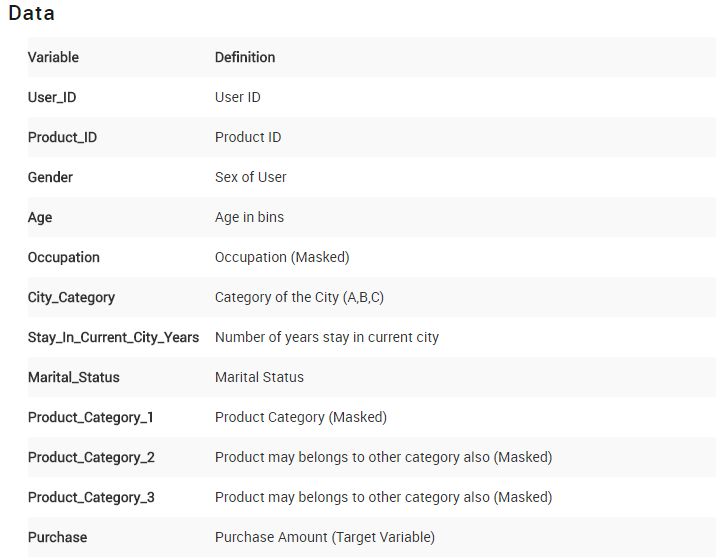
Task: Select the Product_Category_1 variable name
Action: [x=91, y=417]
